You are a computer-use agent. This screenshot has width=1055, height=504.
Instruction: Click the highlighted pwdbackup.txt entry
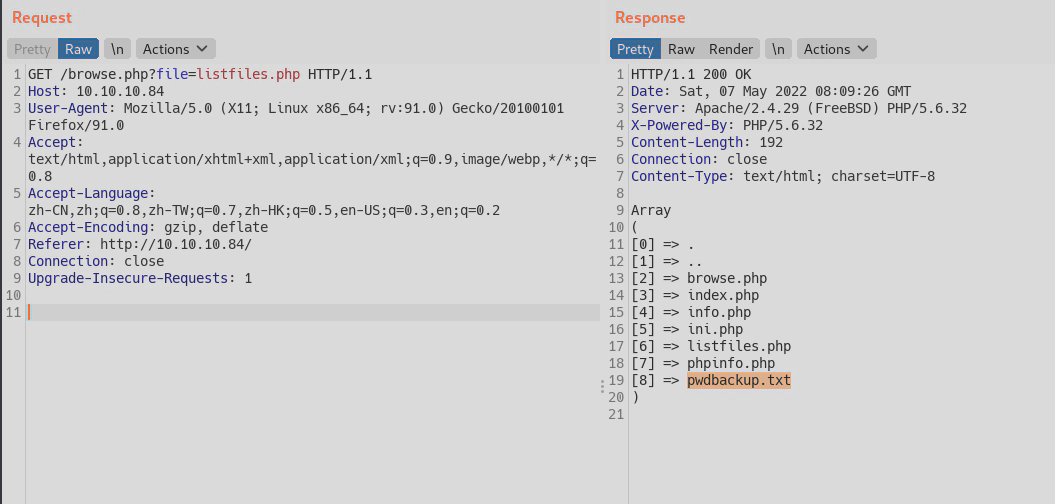(738, 380)
